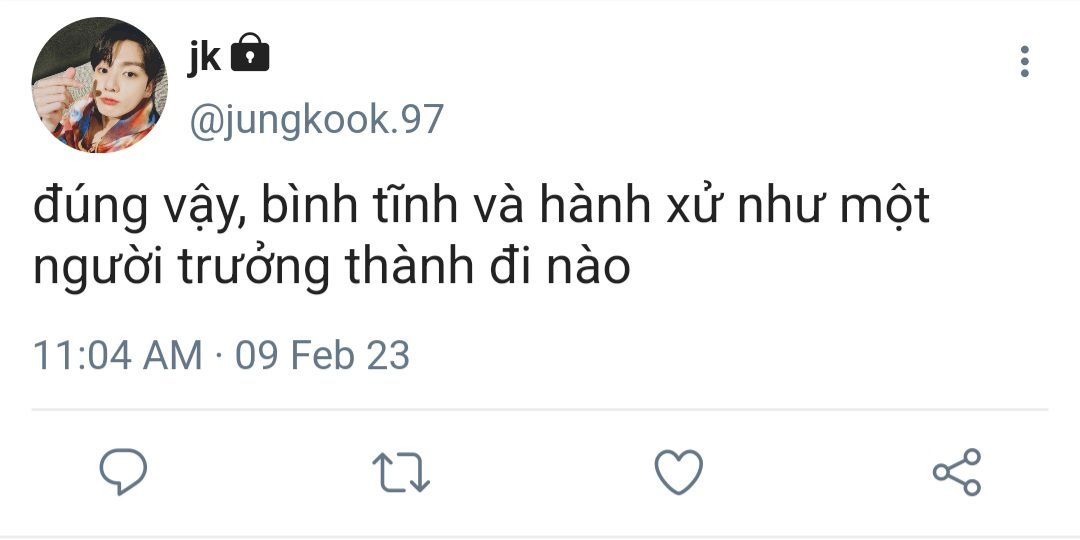Select the tweet's first line starting đúng vậy

[x=481, y=207]
